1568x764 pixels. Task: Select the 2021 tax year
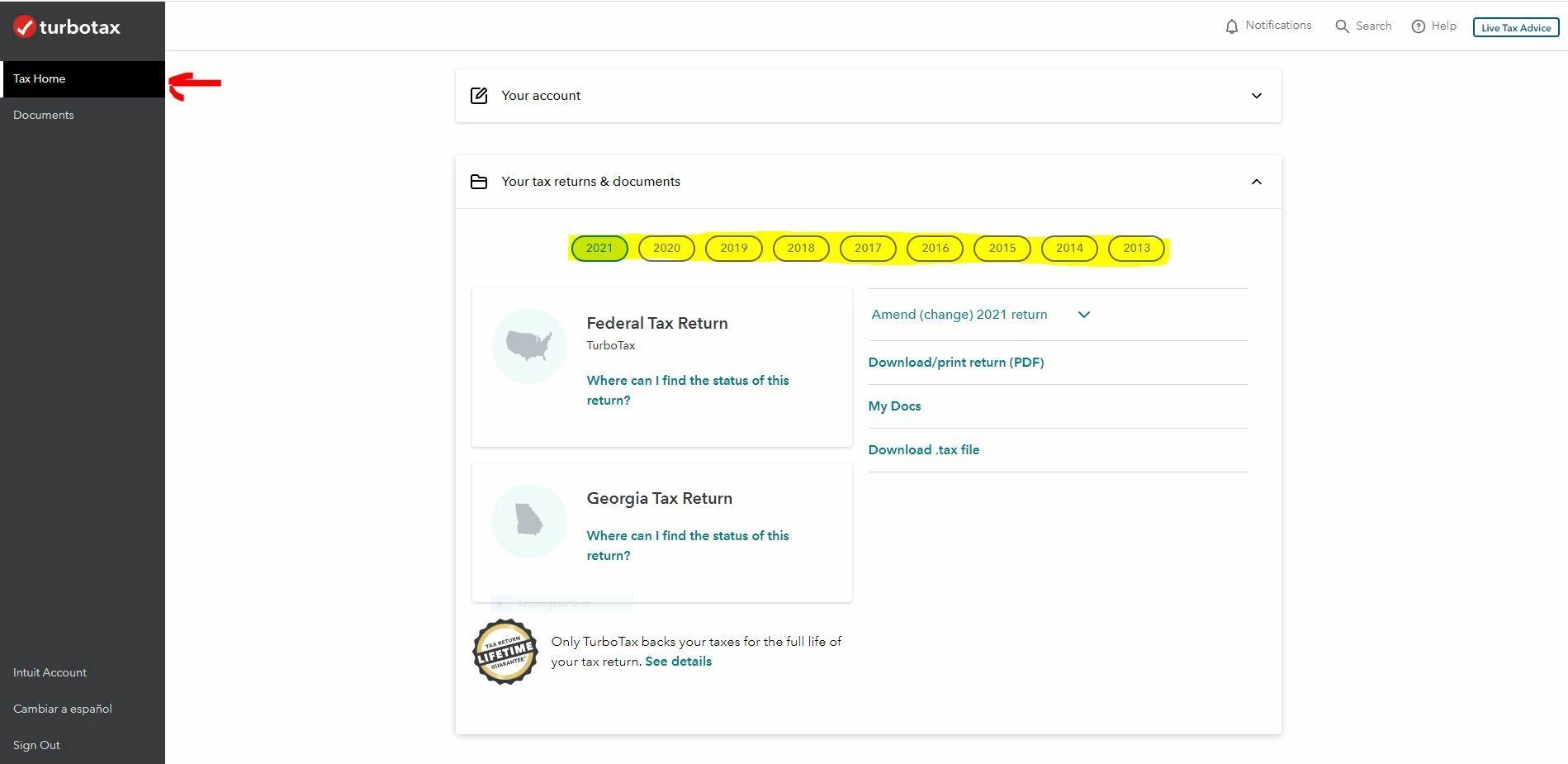(599, 248)
